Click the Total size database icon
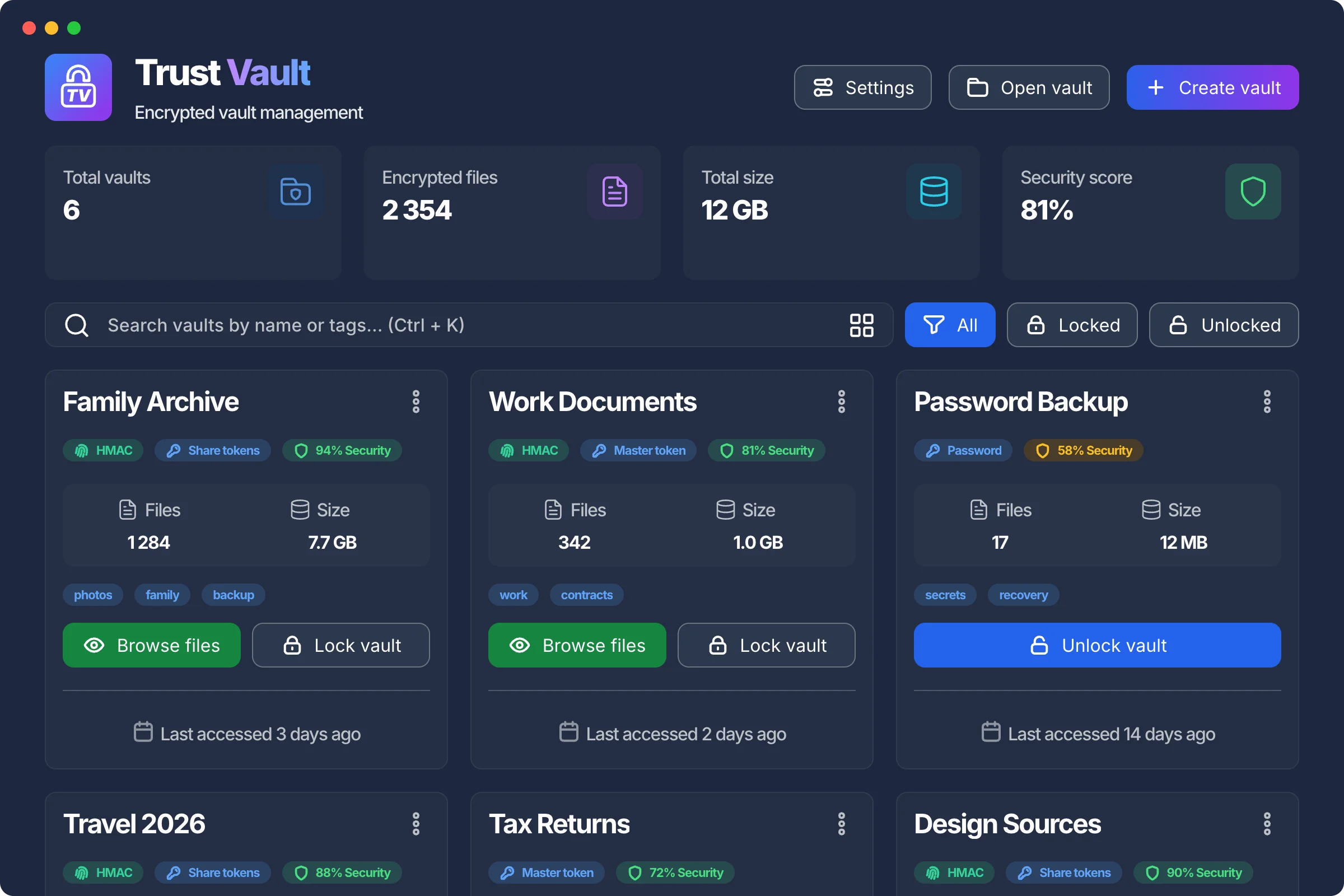 pyautogui.click(x=934, y=192)
